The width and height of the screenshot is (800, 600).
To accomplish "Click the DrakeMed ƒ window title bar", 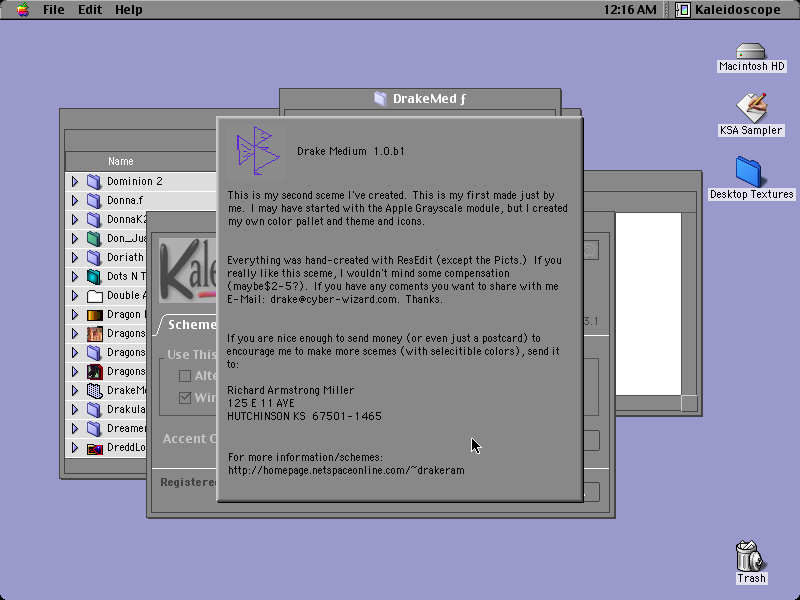I will (420, 98).
